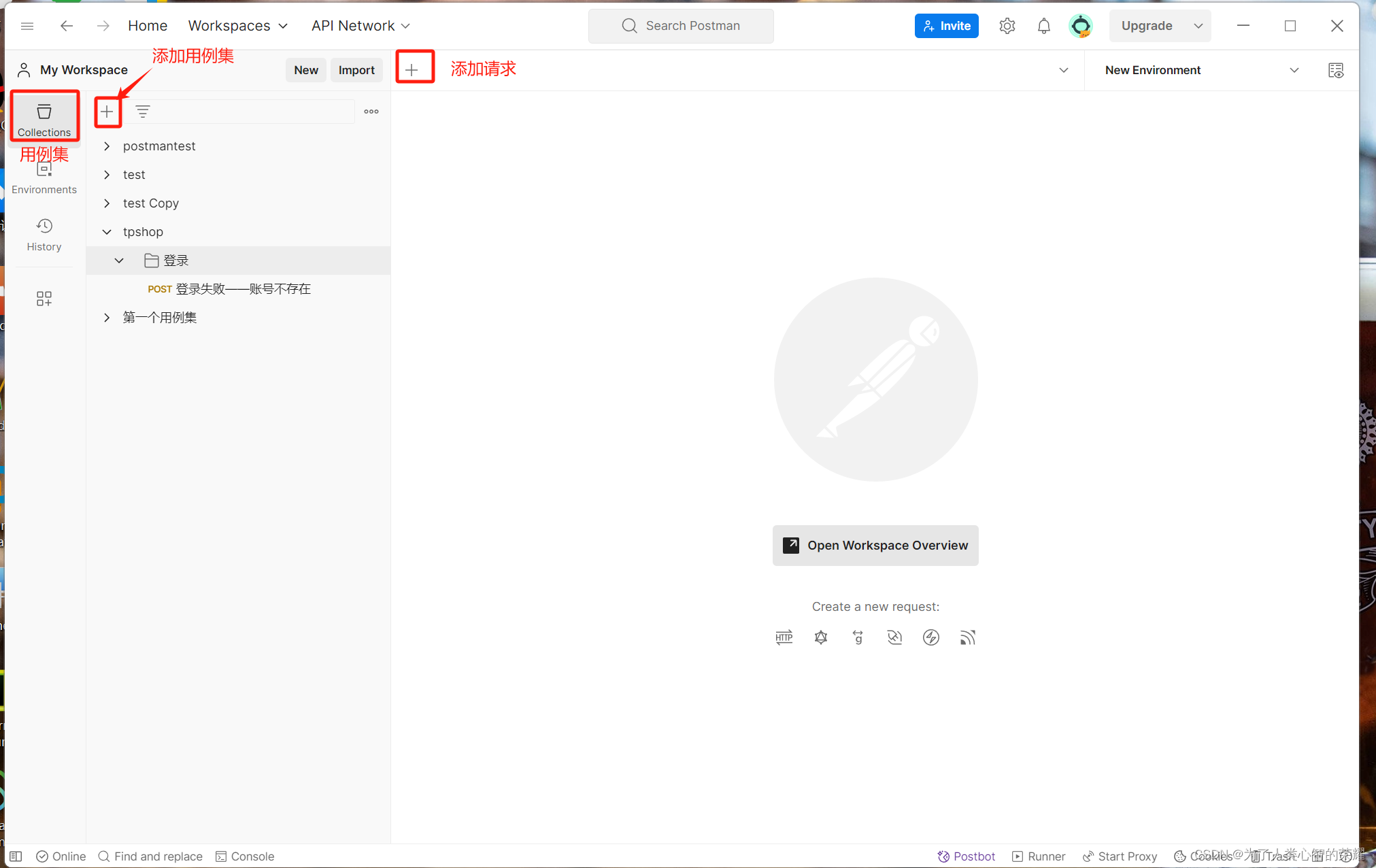The height and width of the screenshot is (868, 1376).
Task: Click the filter Collections icon
Action: (x=143, y=112)
